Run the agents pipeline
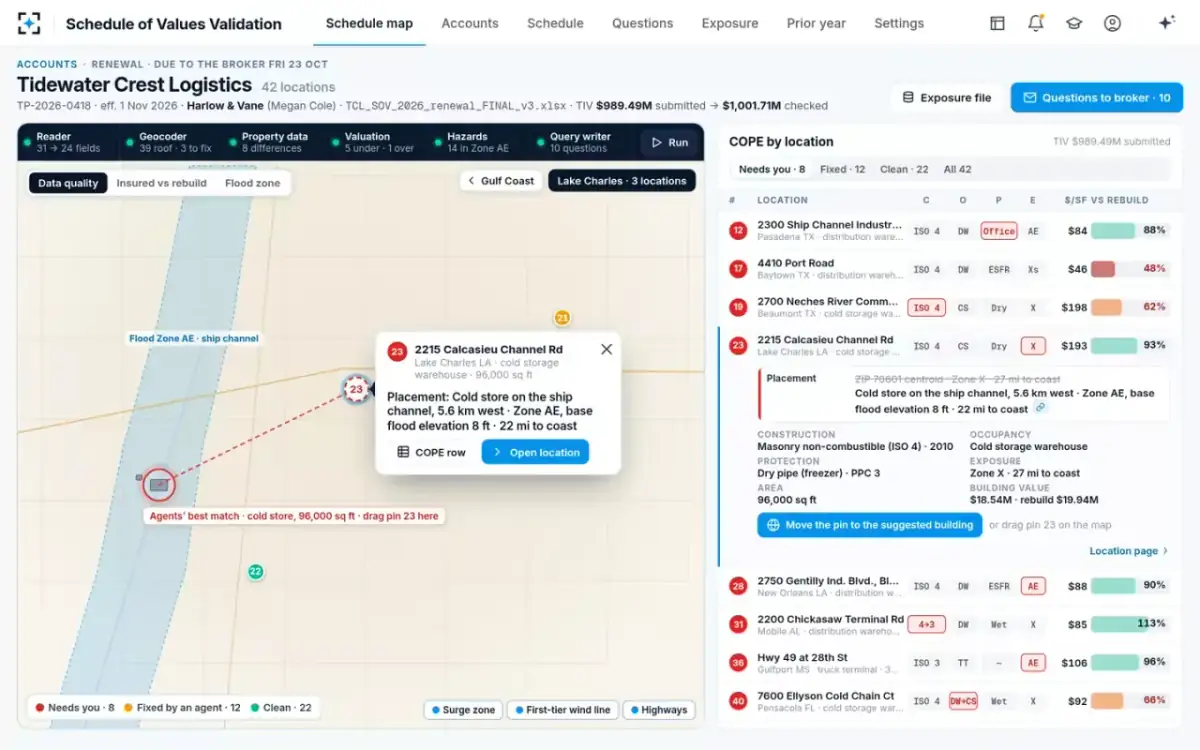Viewport: 1200px width, 750px height. 669,142
